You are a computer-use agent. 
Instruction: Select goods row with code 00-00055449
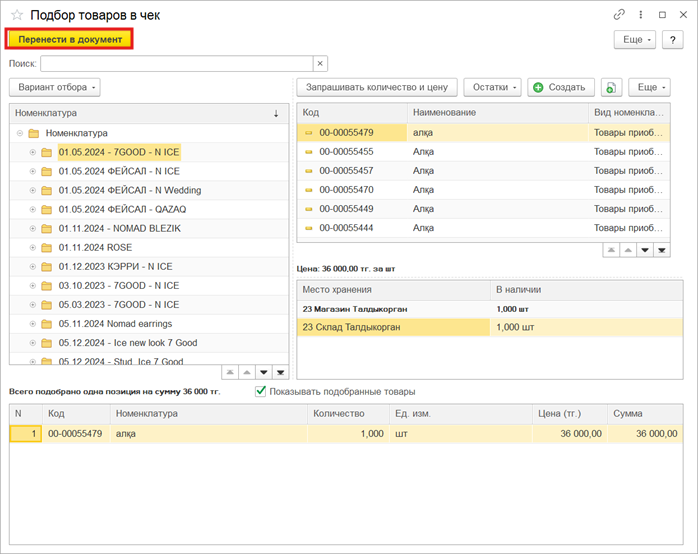483,209
